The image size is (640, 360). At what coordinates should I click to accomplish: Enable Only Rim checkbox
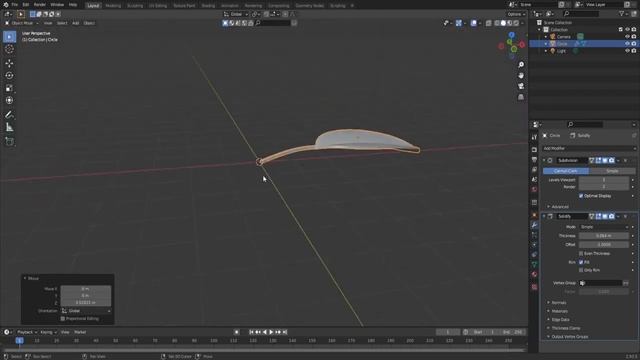click(581, 270)
